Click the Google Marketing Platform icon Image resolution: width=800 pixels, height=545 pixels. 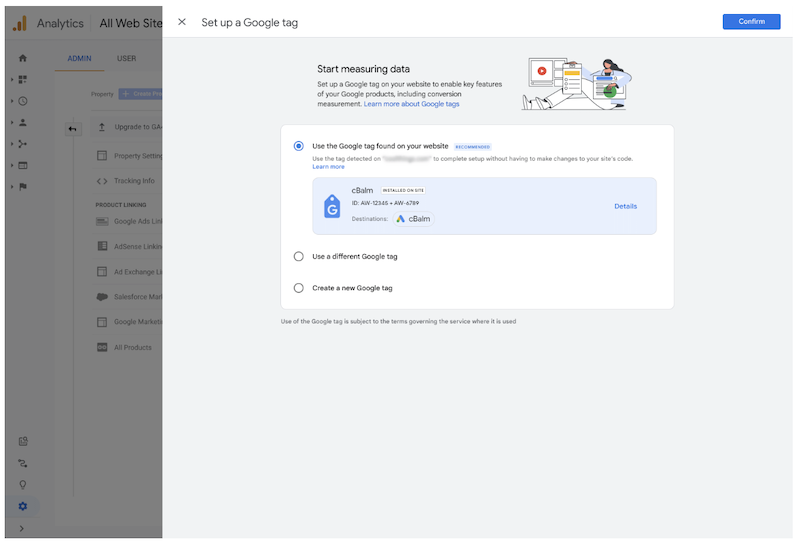102,322
